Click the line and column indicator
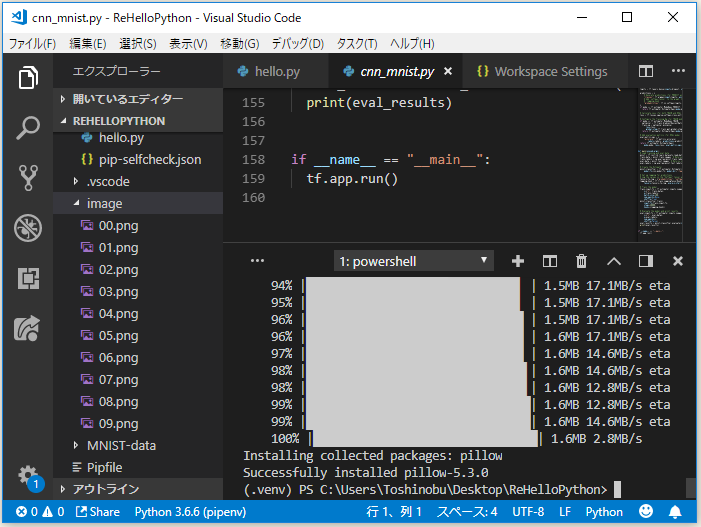701x527 pixels. pyautogui.click(x=394, y=512)
